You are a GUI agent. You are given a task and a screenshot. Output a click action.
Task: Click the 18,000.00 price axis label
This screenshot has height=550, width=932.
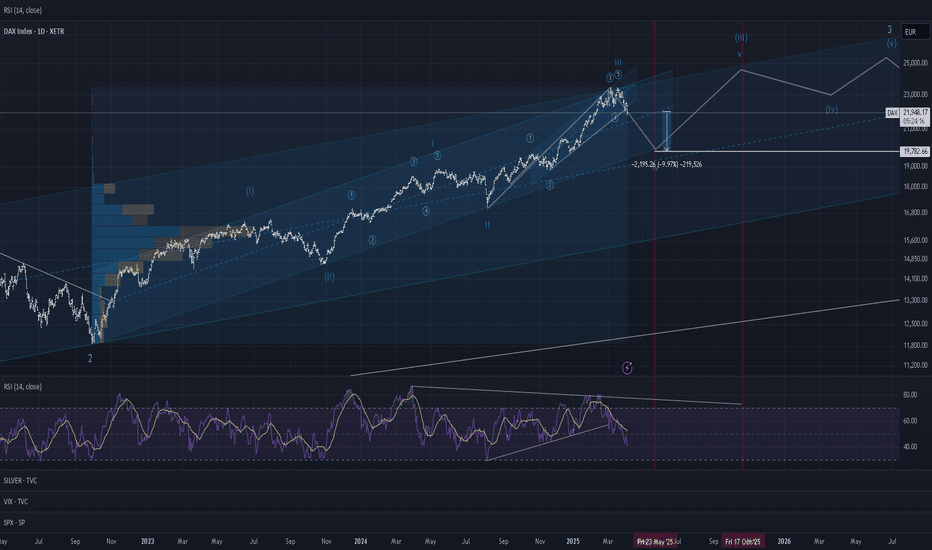point(915,186)
